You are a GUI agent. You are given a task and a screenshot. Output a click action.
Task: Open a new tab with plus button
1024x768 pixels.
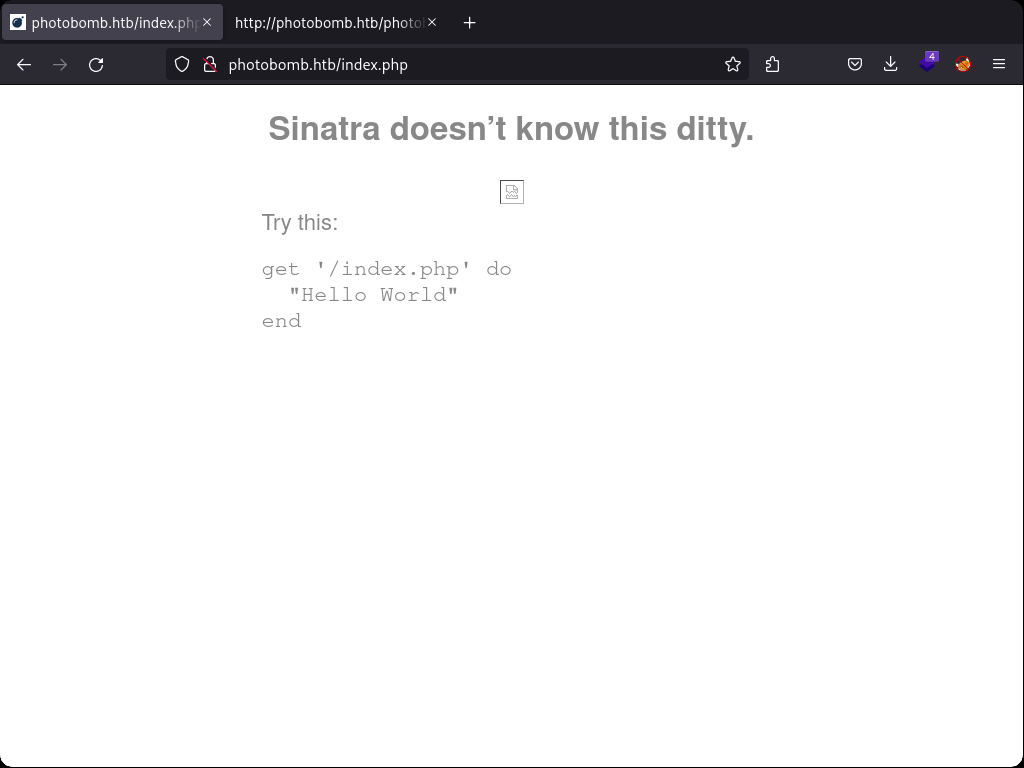pyautogui.click(x=469, y=22)
